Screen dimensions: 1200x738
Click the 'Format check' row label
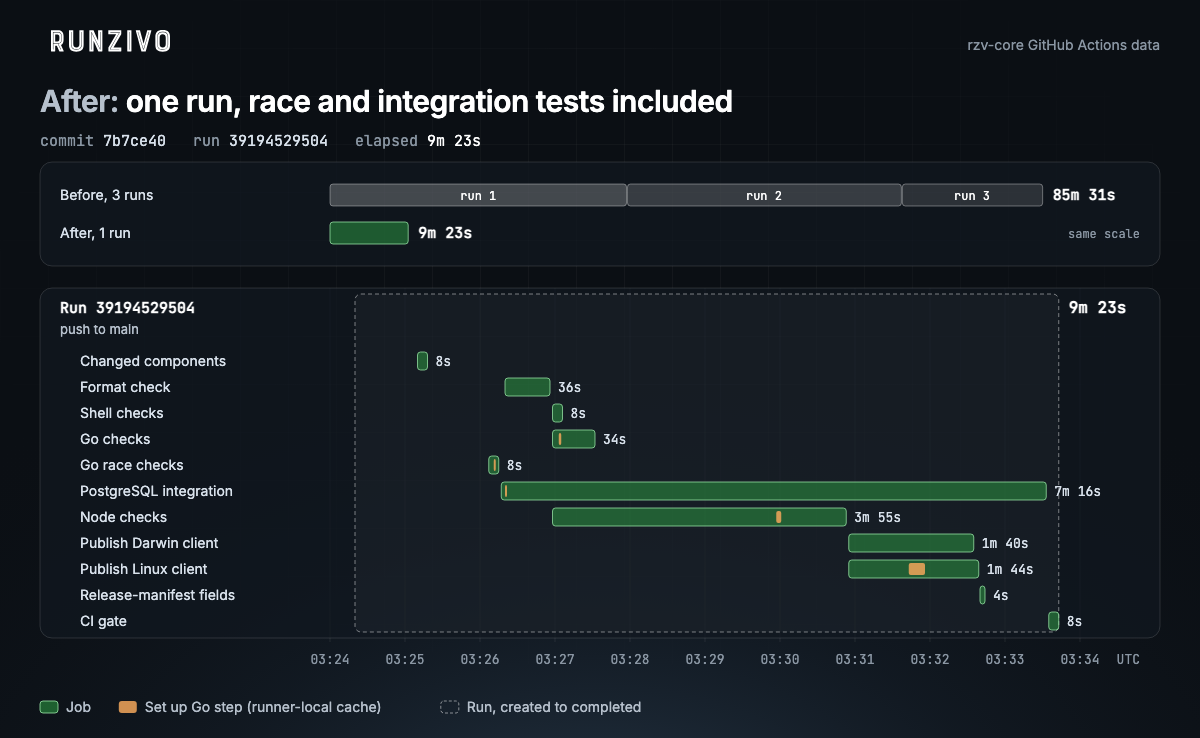(x=125, y=387)
